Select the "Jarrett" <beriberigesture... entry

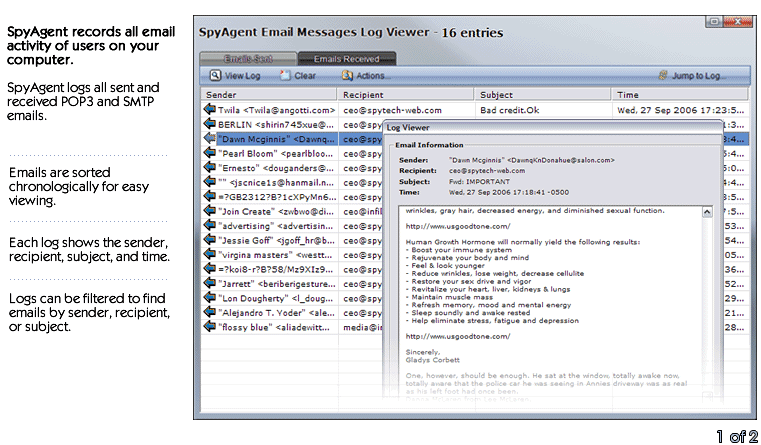[x=277, y=284]
